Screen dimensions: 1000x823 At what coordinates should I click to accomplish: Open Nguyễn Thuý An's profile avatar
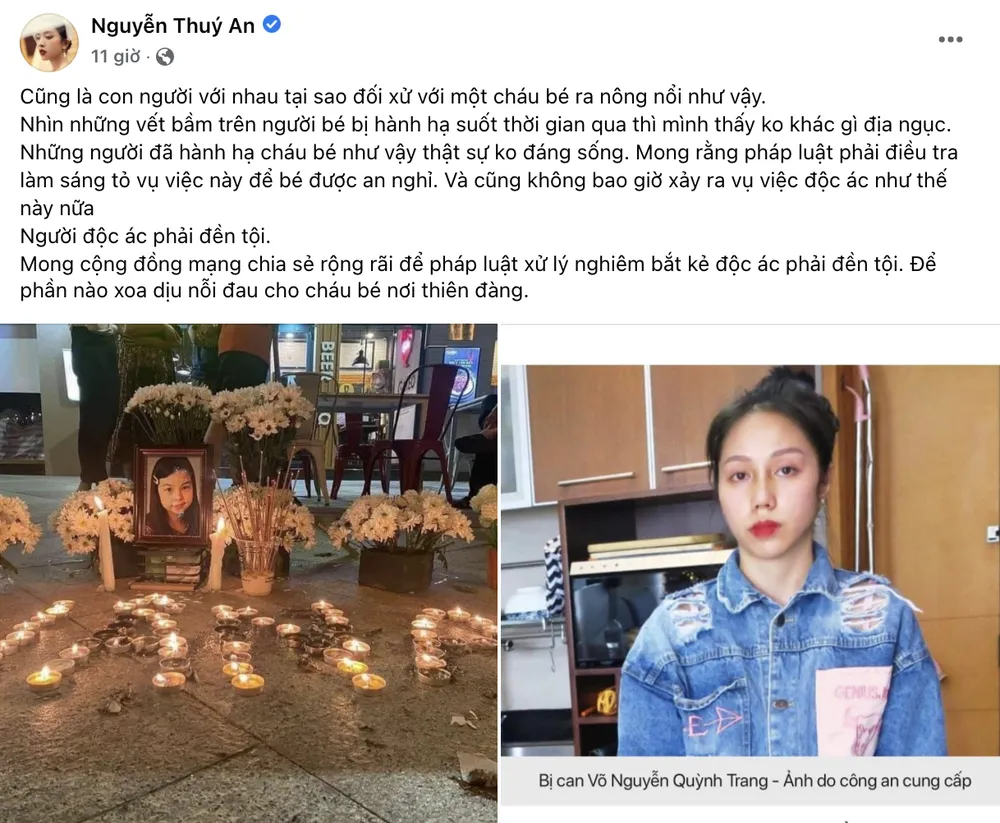point(50,41)
